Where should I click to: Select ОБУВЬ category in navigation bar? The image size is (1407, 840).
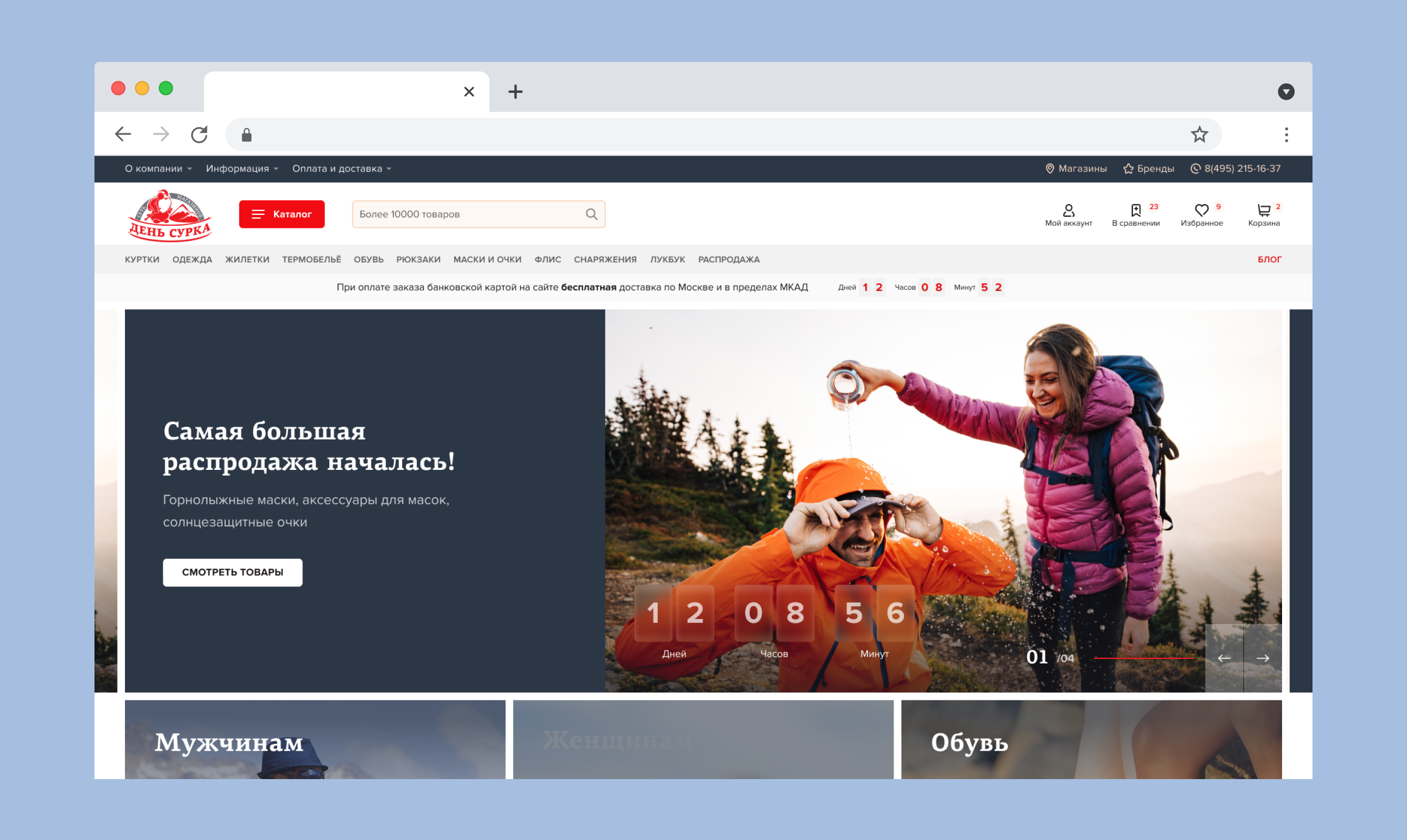(x=369, y=259)
